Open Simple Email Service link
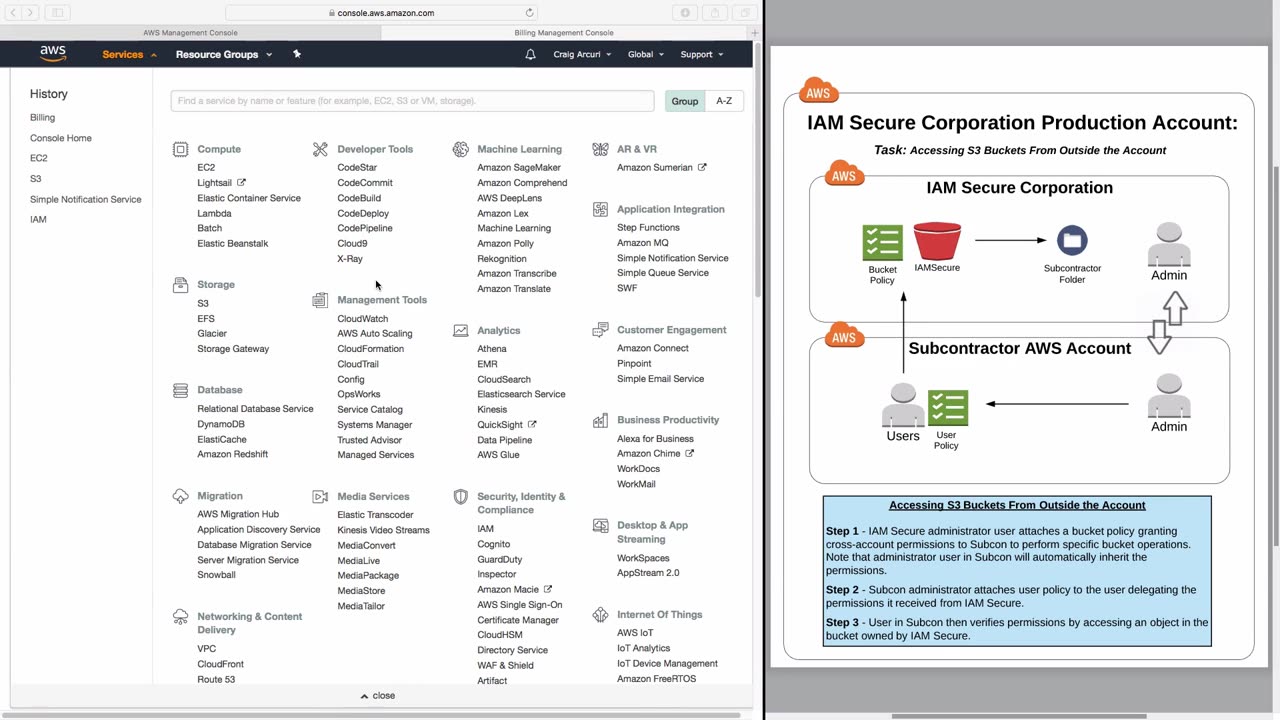This screenshot has height=720, width=1280. [x=660, y=379]
